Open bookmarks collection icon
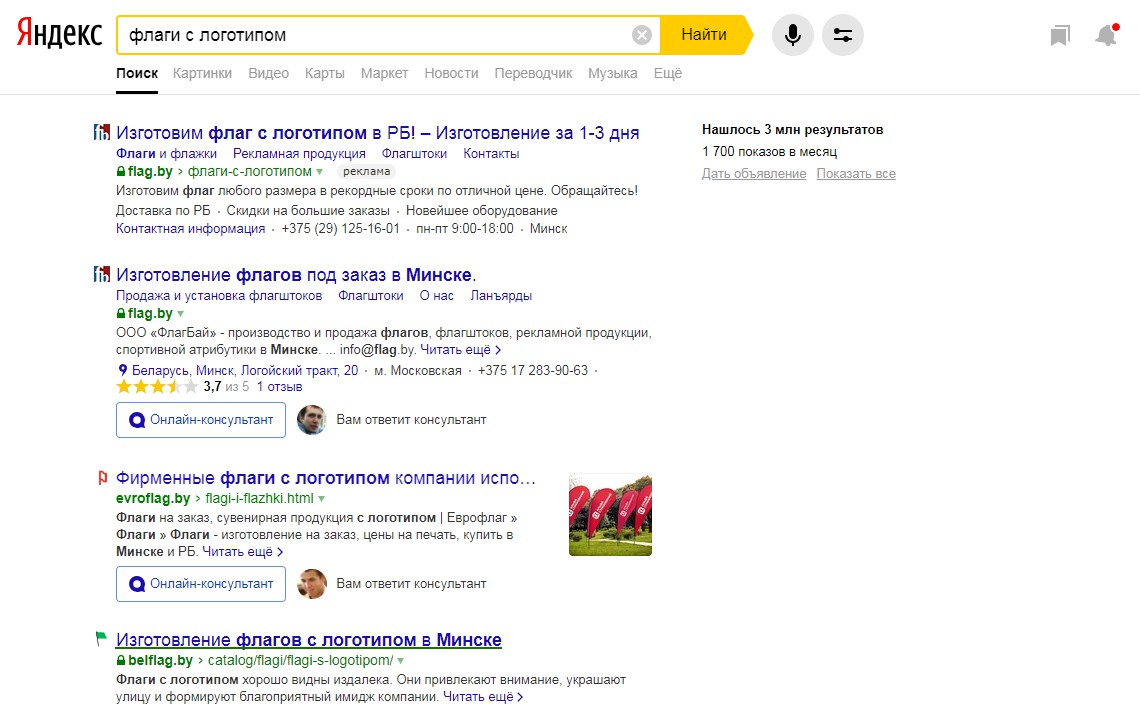 (1060, 35)
